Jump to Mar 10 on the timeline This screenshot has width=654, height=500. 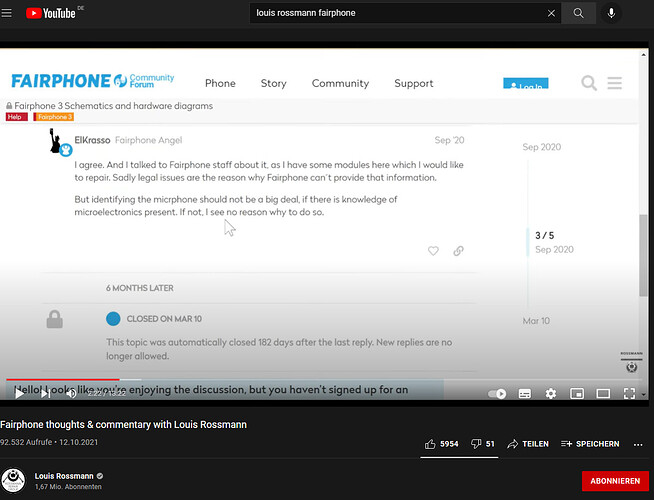tap(536, 321)
